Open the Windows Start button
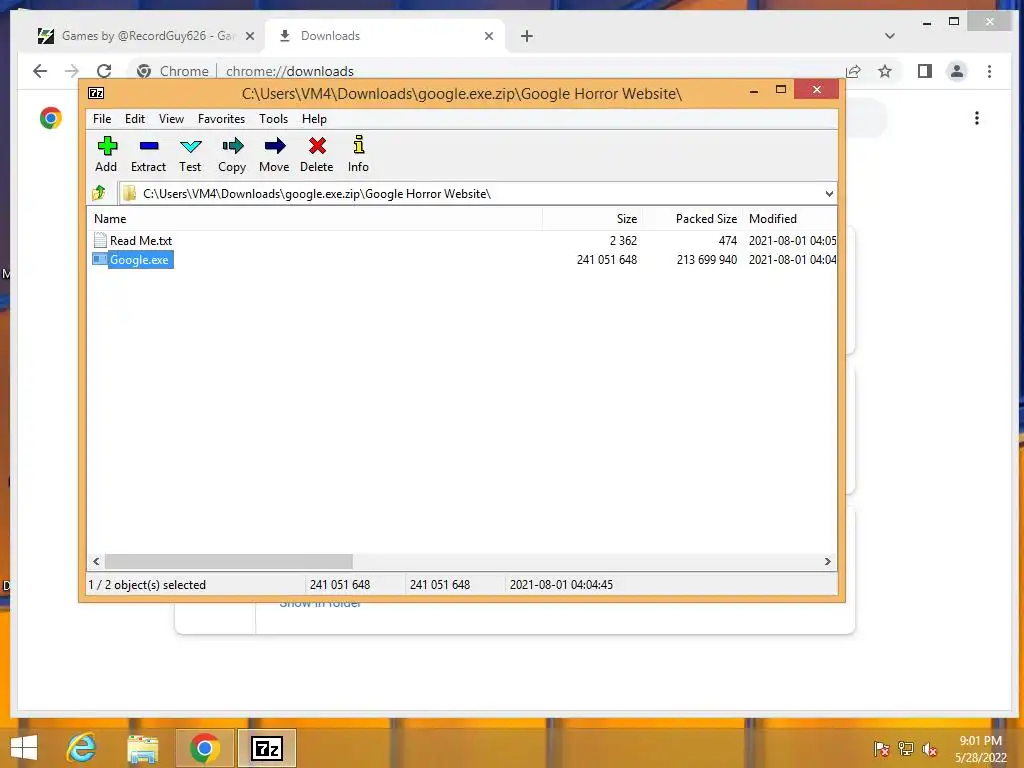Viewport: 1024px width, 768px height. [24, 748]
